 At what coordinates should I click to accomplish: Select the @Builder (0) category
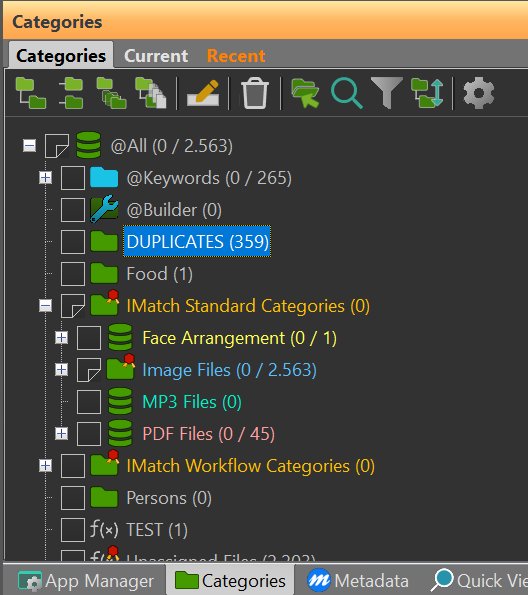coord(174,209)
